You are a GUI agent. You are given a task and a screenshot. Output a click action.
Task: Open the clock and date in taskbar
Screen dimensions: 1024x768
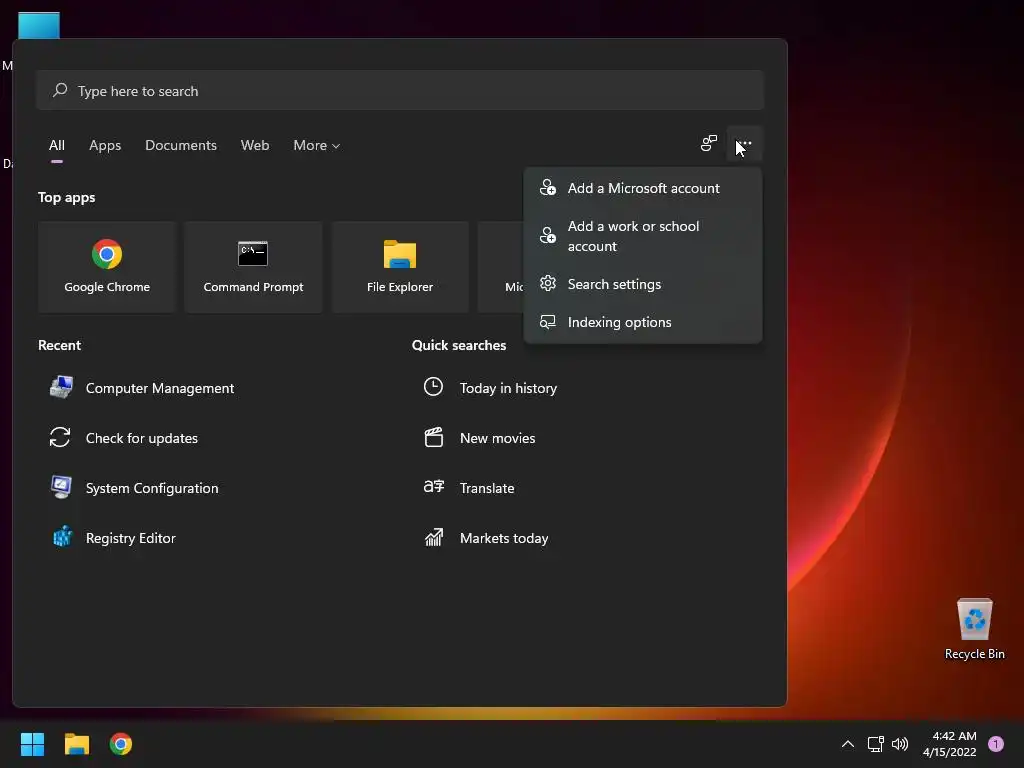[950, 744]
